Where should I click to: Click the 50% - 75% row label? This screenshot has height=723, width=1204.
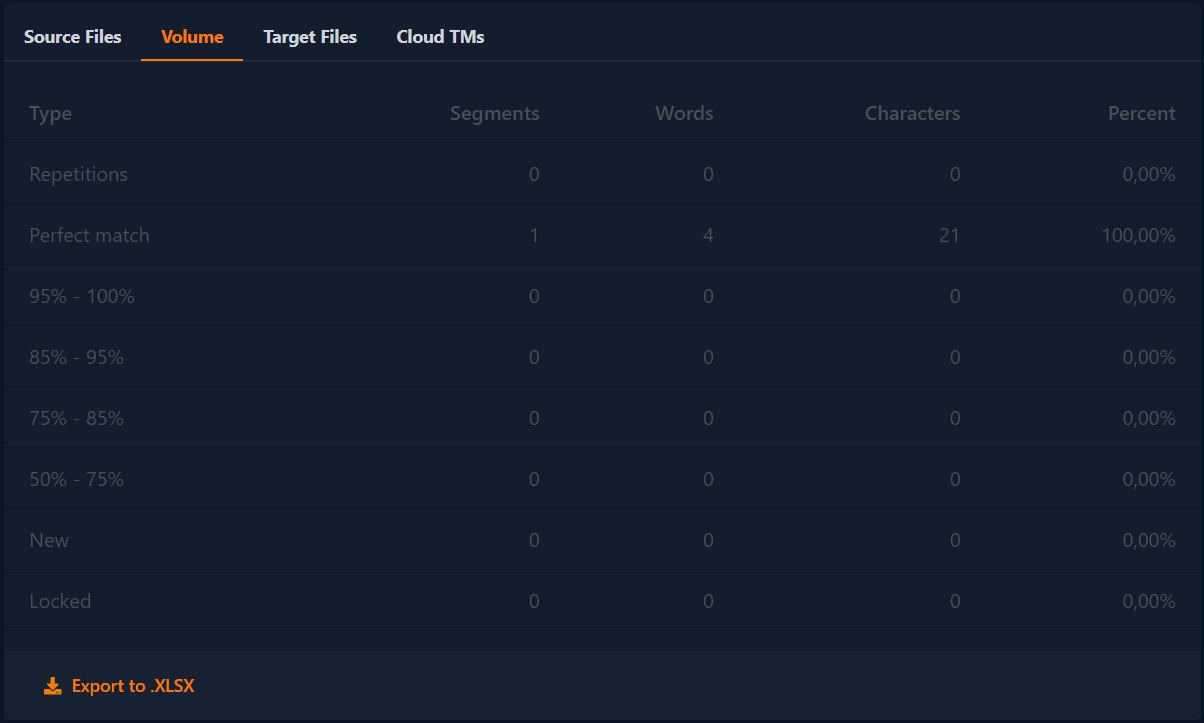coord(77,479)
